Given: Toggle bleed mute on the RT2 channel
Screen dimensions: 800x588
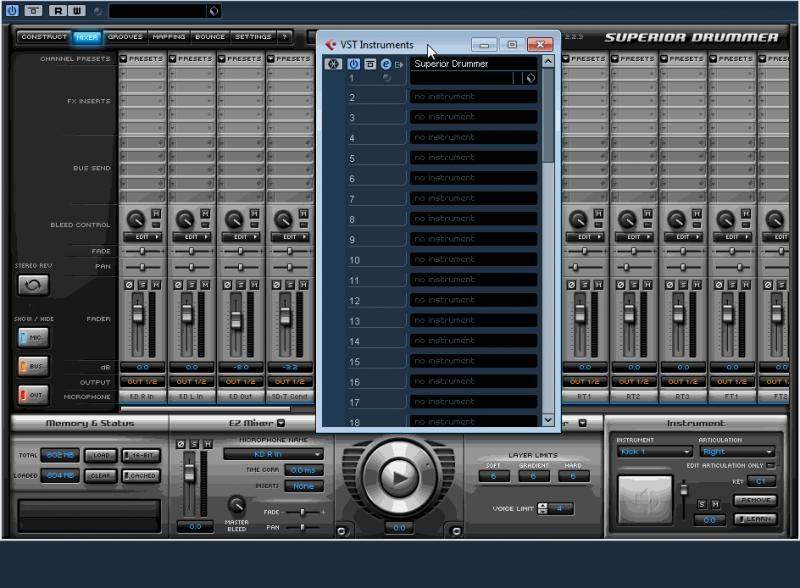Looking at the screenshot, I should (x=647, y=213).
